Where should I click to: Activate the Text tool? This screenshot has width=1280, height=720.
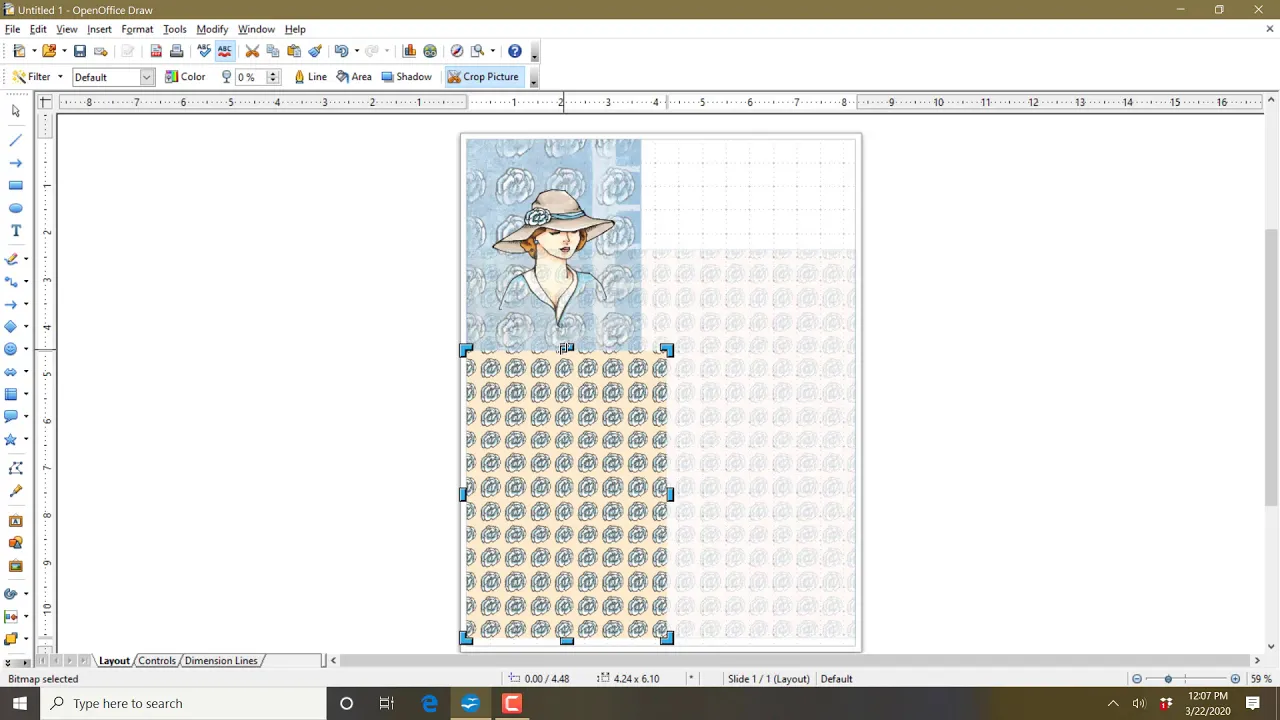15,231
